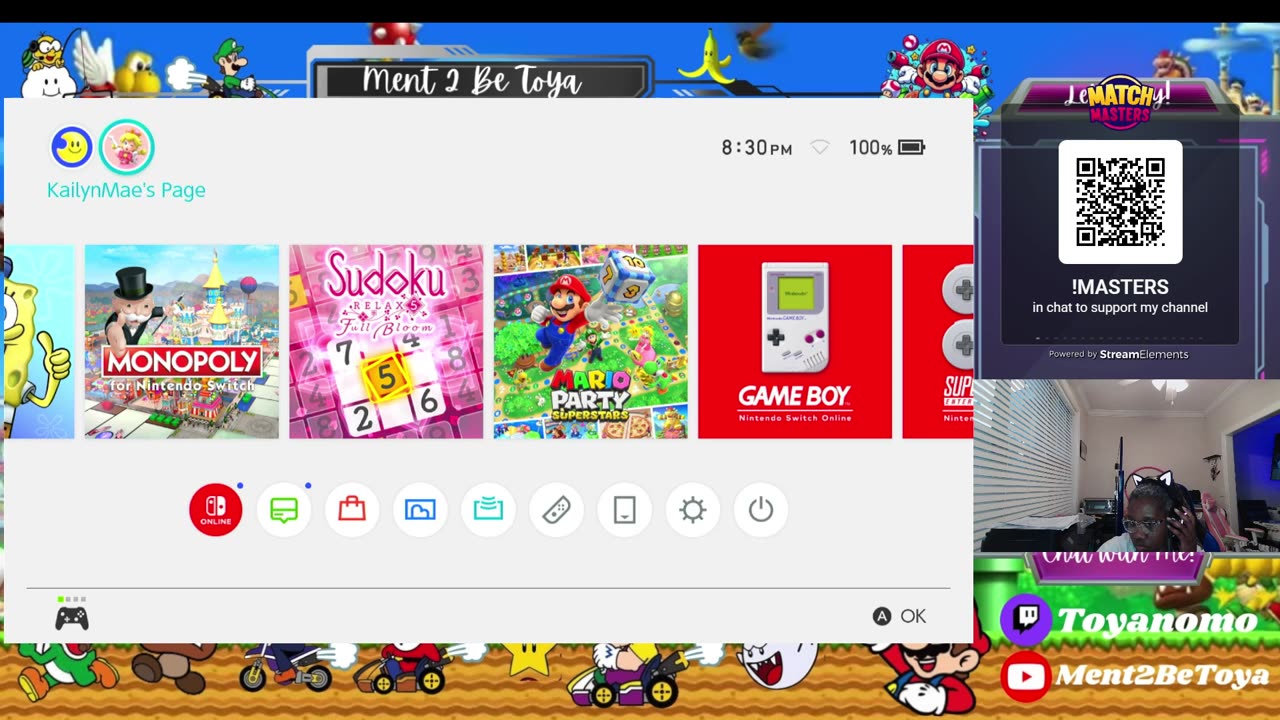Click the 100% battery percentage text
1280x720 pixels.
pyautogui.click(x=870, y=148)
